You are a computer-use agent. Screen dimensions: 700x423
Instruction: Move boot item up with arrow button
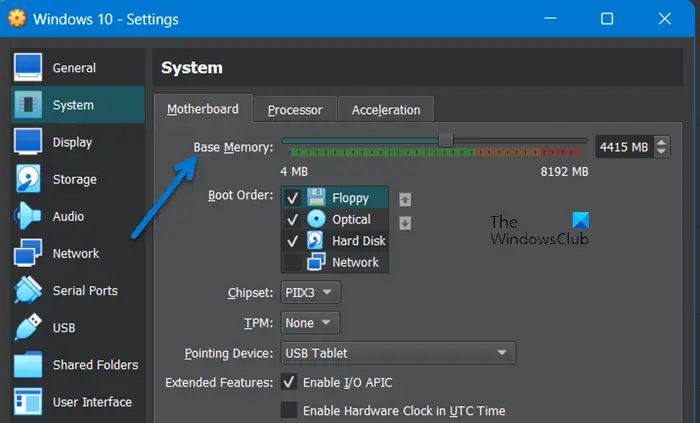pos(405,199)
